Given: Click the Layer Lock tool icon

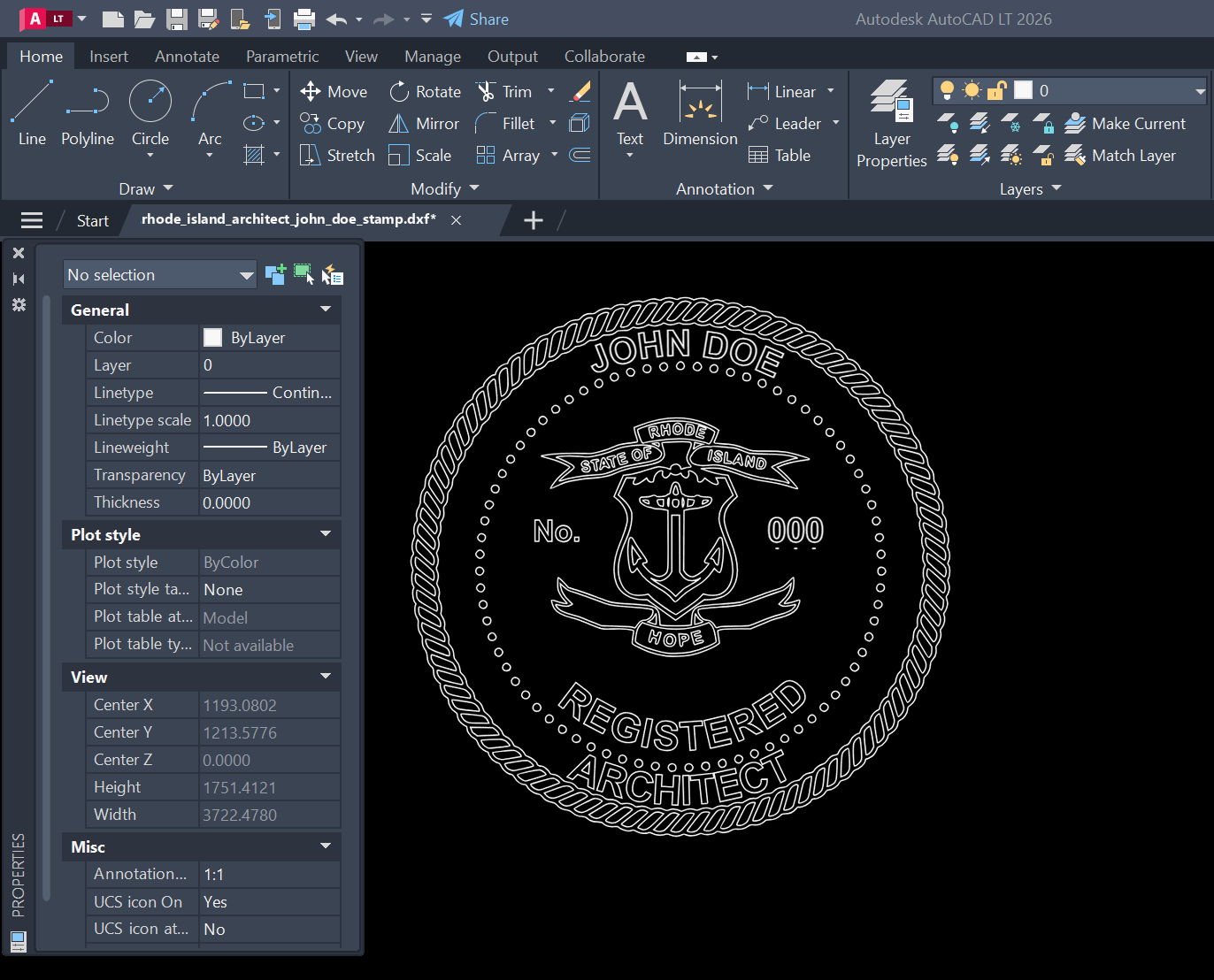Looking at the screenshot, I should [1043, 123].
